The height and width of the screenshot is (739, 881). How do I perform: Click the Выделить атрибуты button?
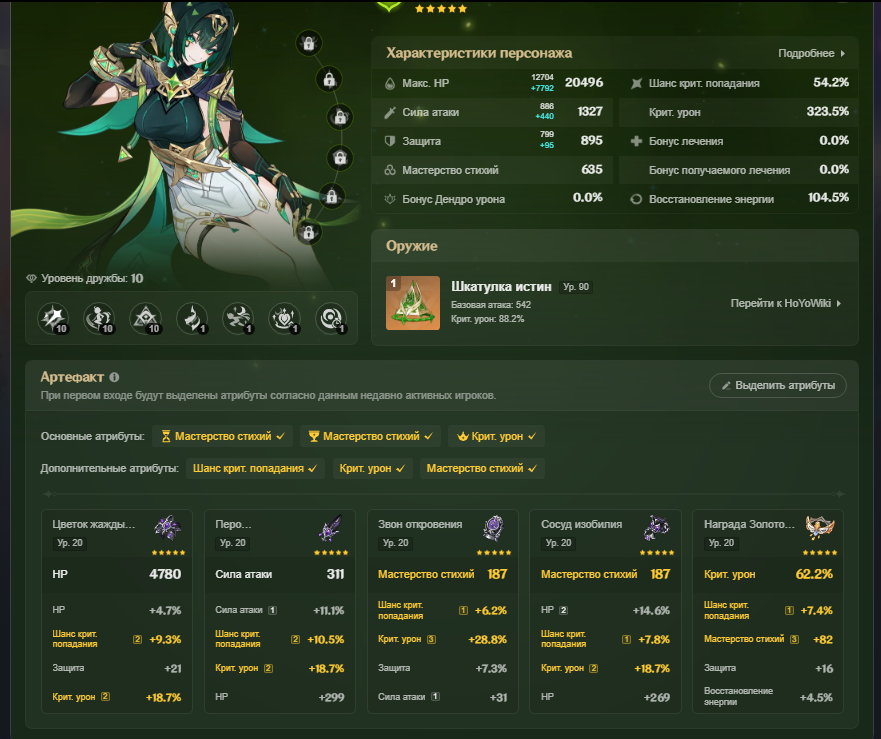(778, 386)
